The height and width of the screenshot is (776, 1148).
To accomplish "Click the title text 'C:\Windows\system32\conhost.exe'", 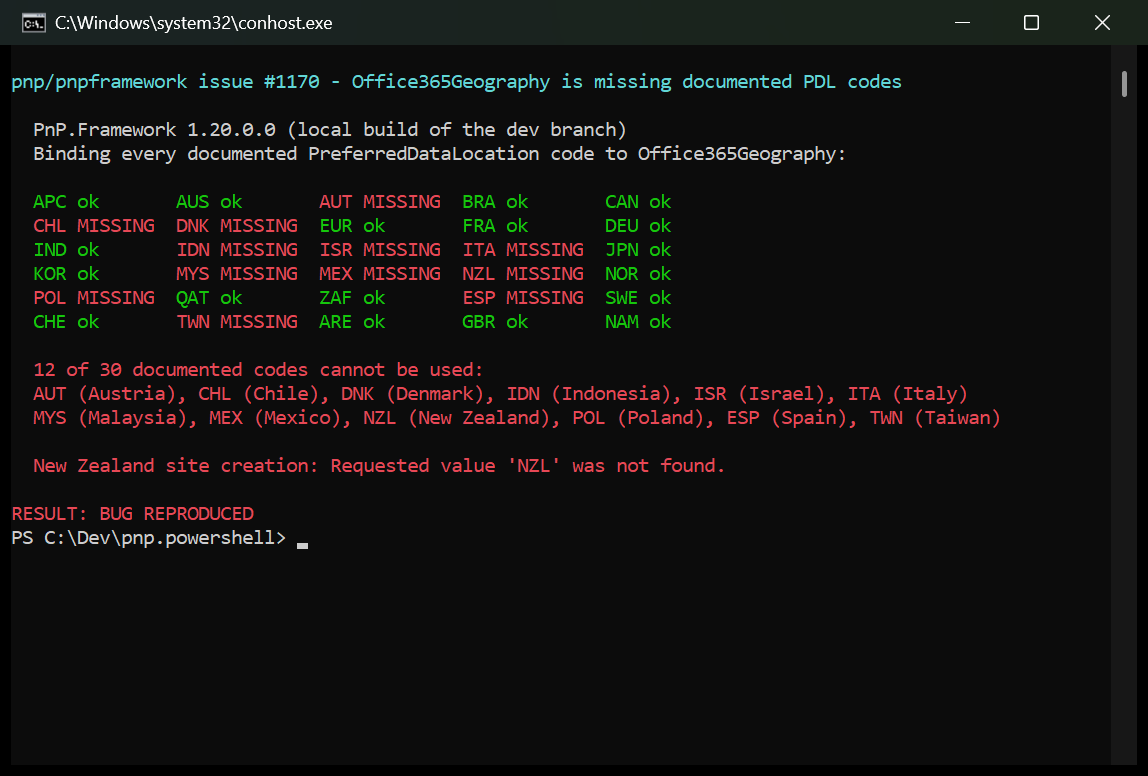I will (x=193, y=23).
